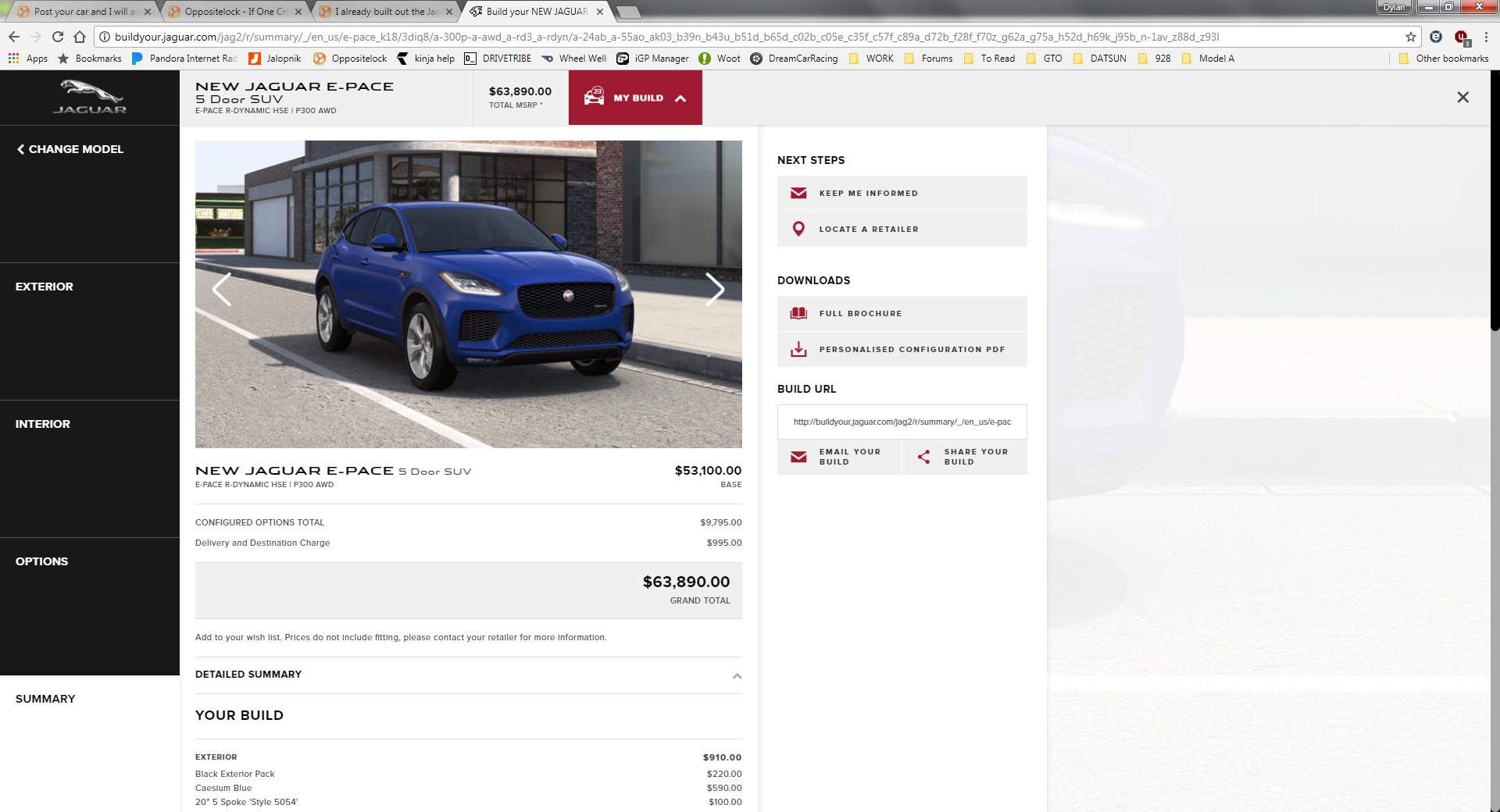Viewport: 1500px width, 812px height.
Task: Open the Options section
Action: coord(90,607)
